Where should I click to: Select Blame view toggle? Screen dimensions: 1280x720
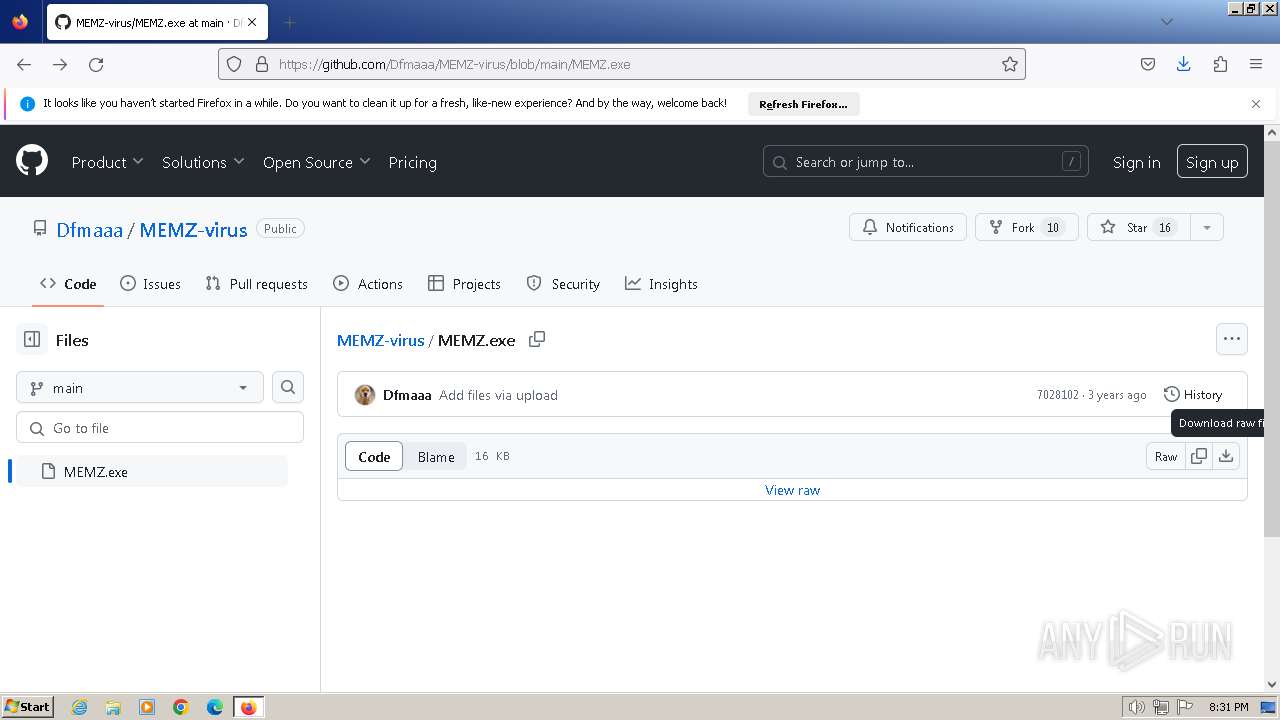click(436, 456)
